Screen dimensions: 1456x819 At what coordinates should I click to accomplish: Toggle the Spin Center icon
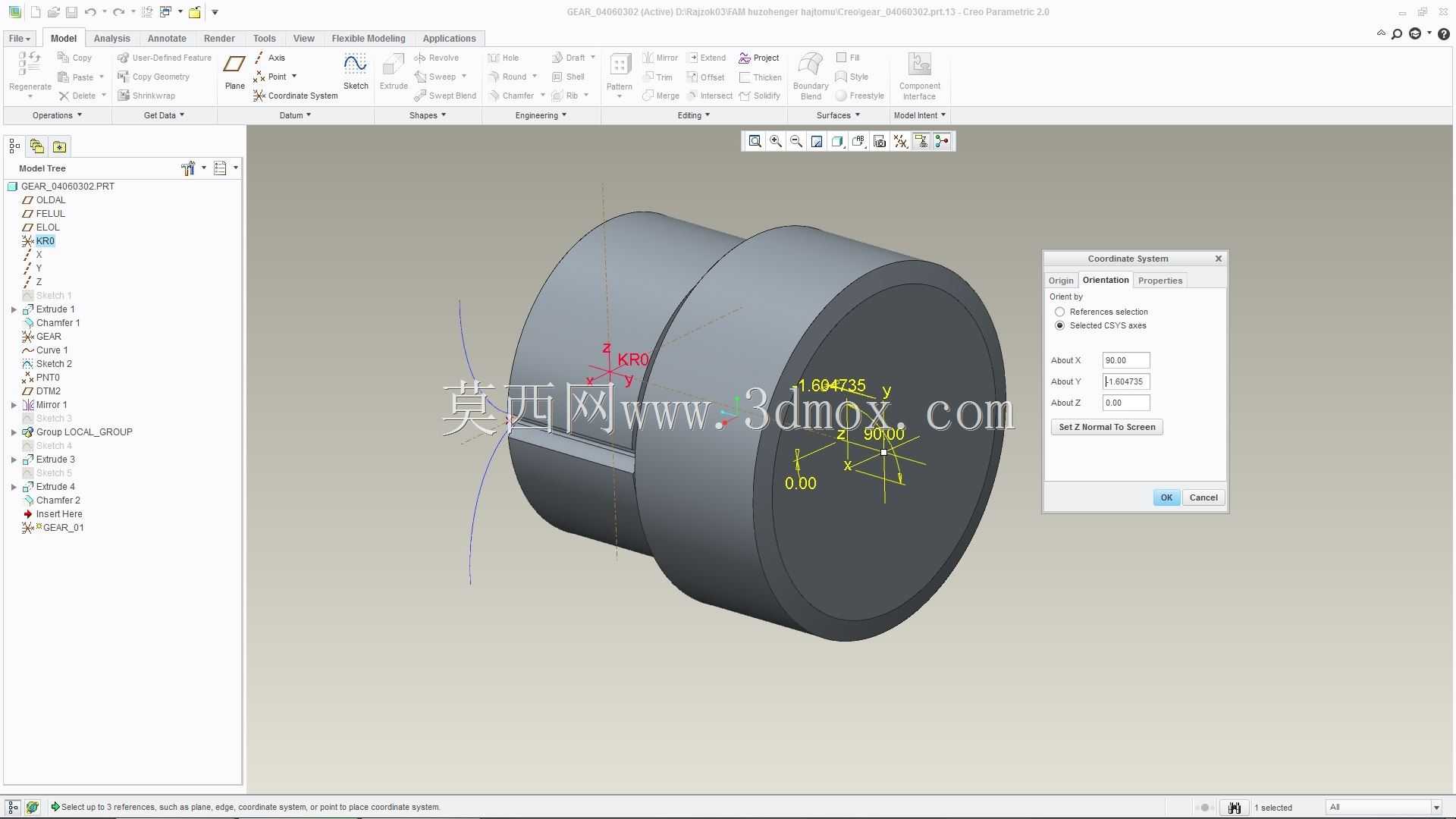pyautogui.click(x=942, y=141)
